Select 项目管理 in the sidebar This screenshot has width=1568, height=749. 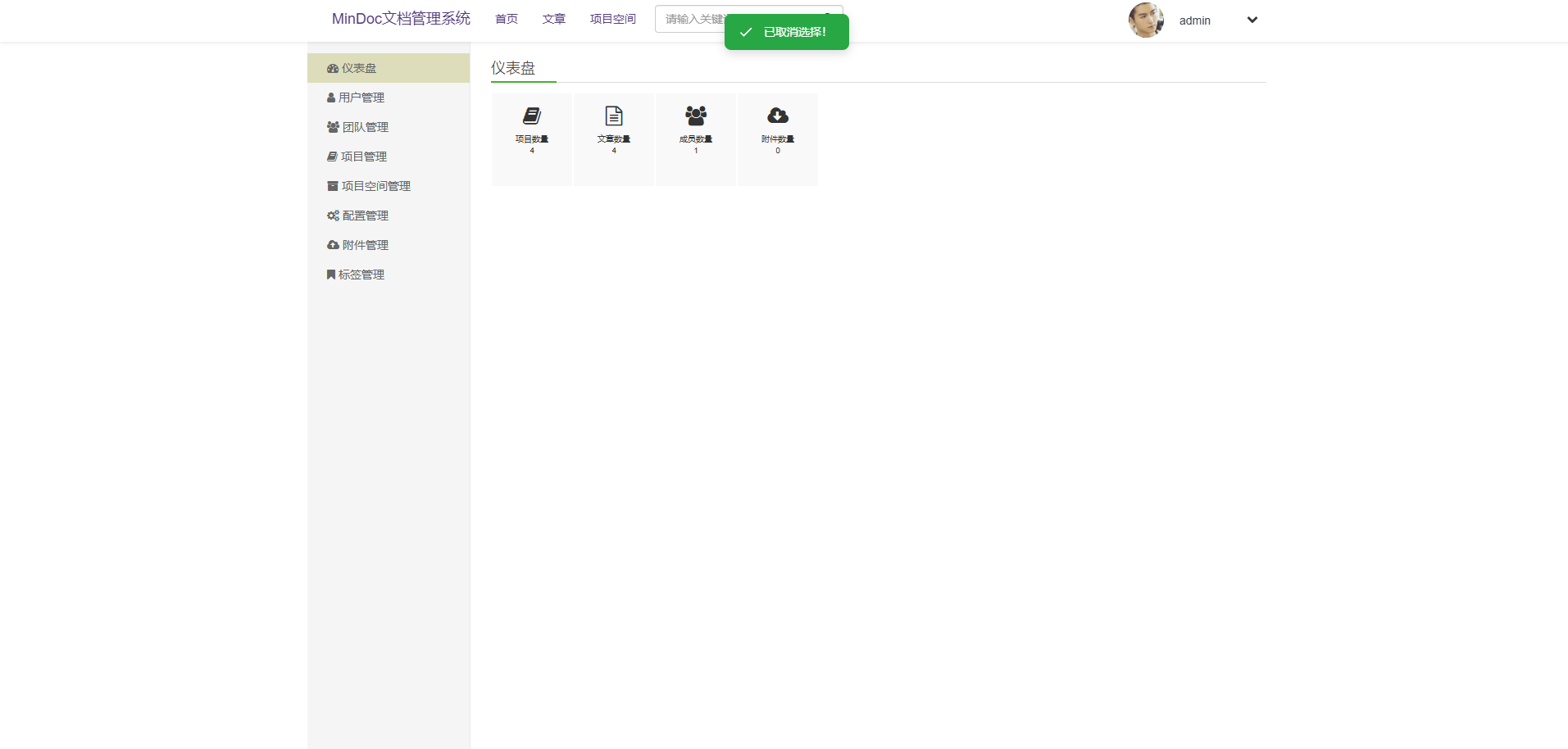coord(364,157)
